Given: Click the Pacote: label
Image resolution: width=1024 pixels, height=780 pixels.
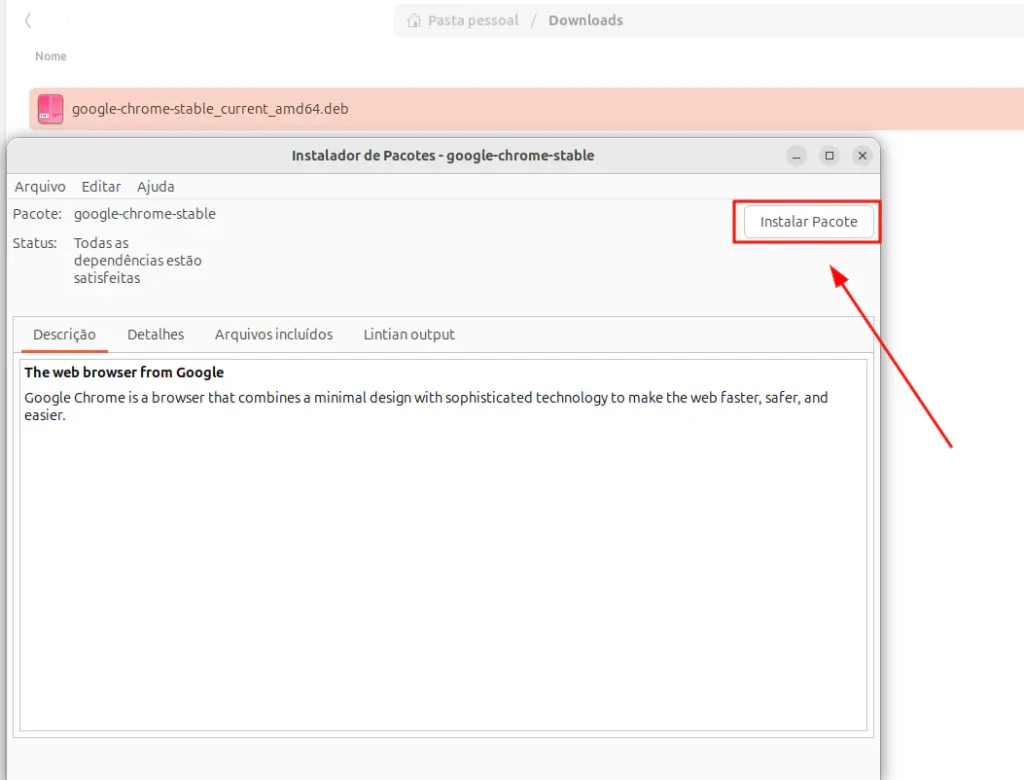Looking at the screenshot, I should [37, 214].
